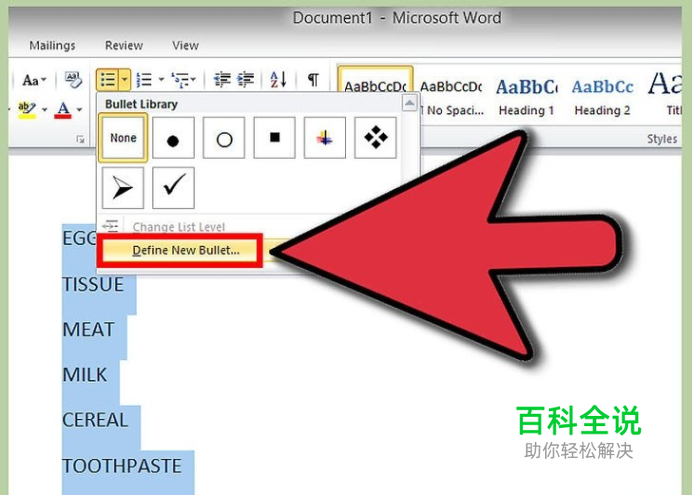The height and width of the screenshot is (495, 692).
Task: Switch to the Review tab
Action: (124, 45)
